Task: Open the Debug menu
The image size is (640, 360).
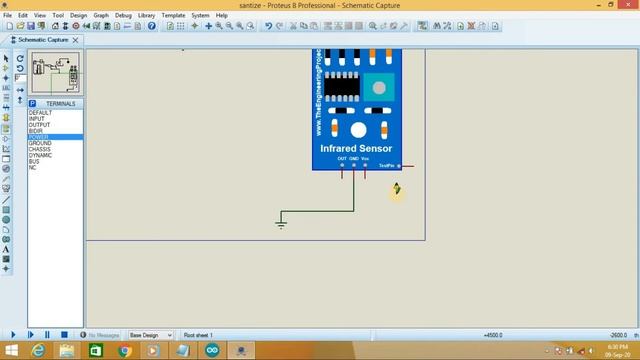Action: [123, 15]
